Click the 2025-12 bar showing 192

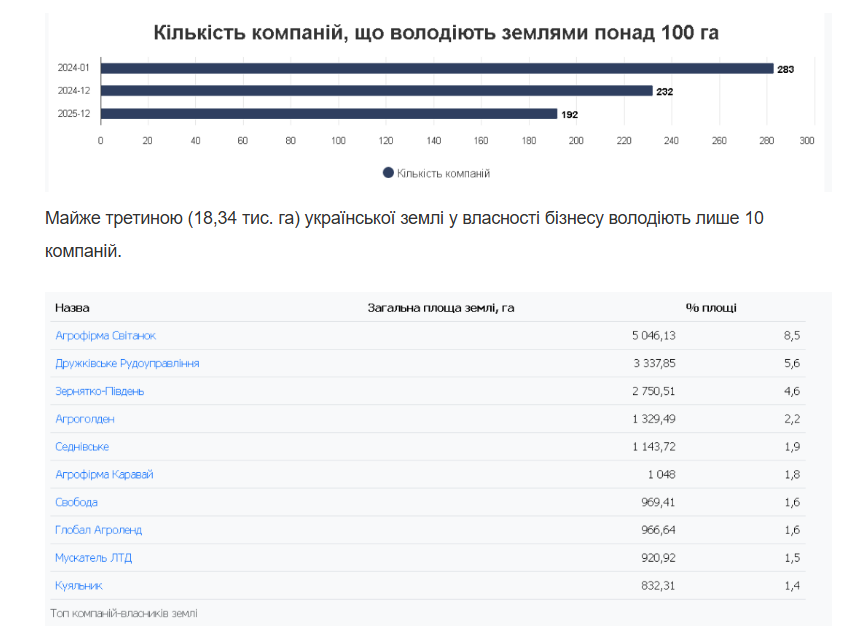pyautogui.click(x=329, y=114)
